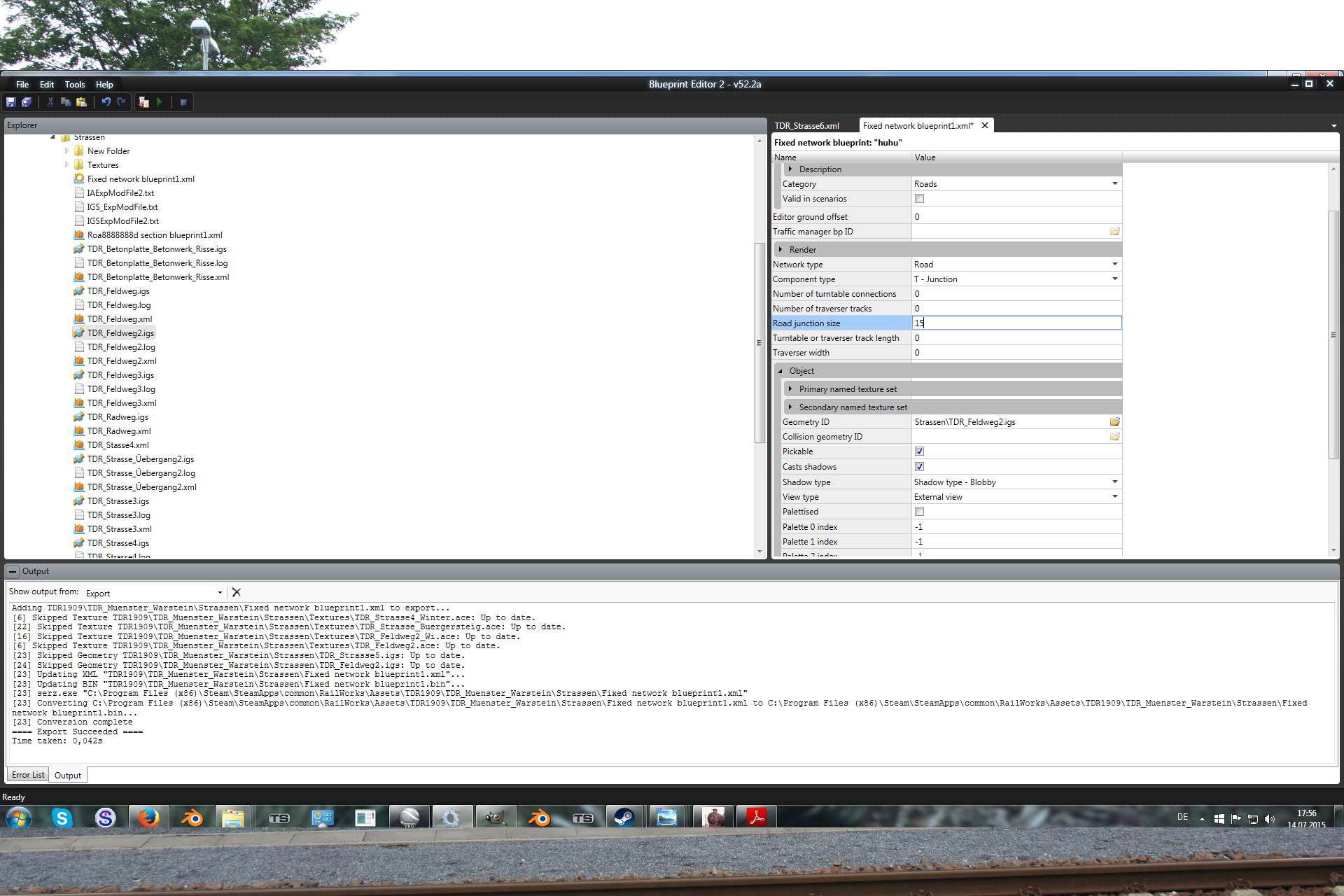Click the Paste clipboard icon
This screenshot has height=896, width=1344.
point(81,102)
